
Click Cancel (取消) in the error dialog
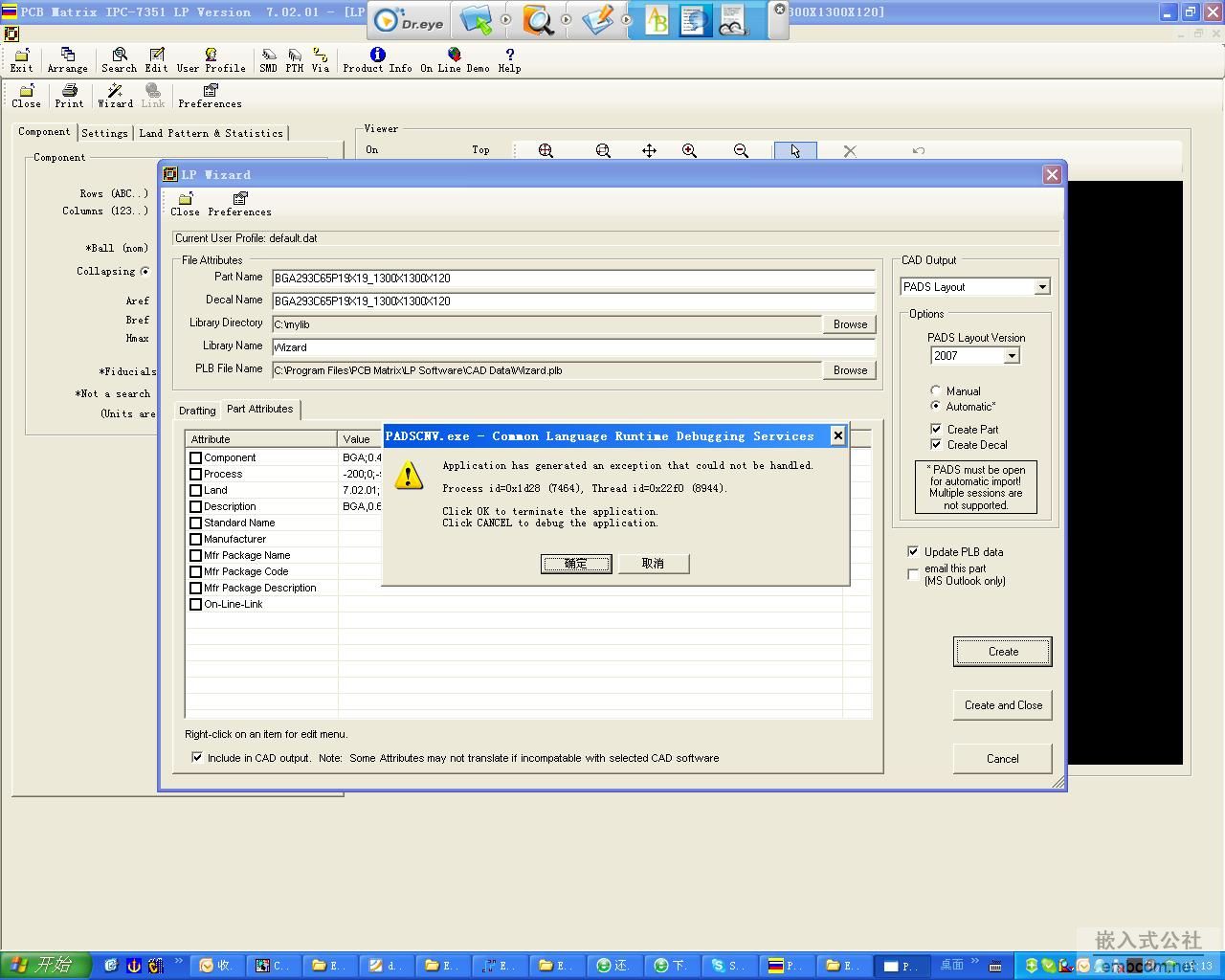coord(654,564)
